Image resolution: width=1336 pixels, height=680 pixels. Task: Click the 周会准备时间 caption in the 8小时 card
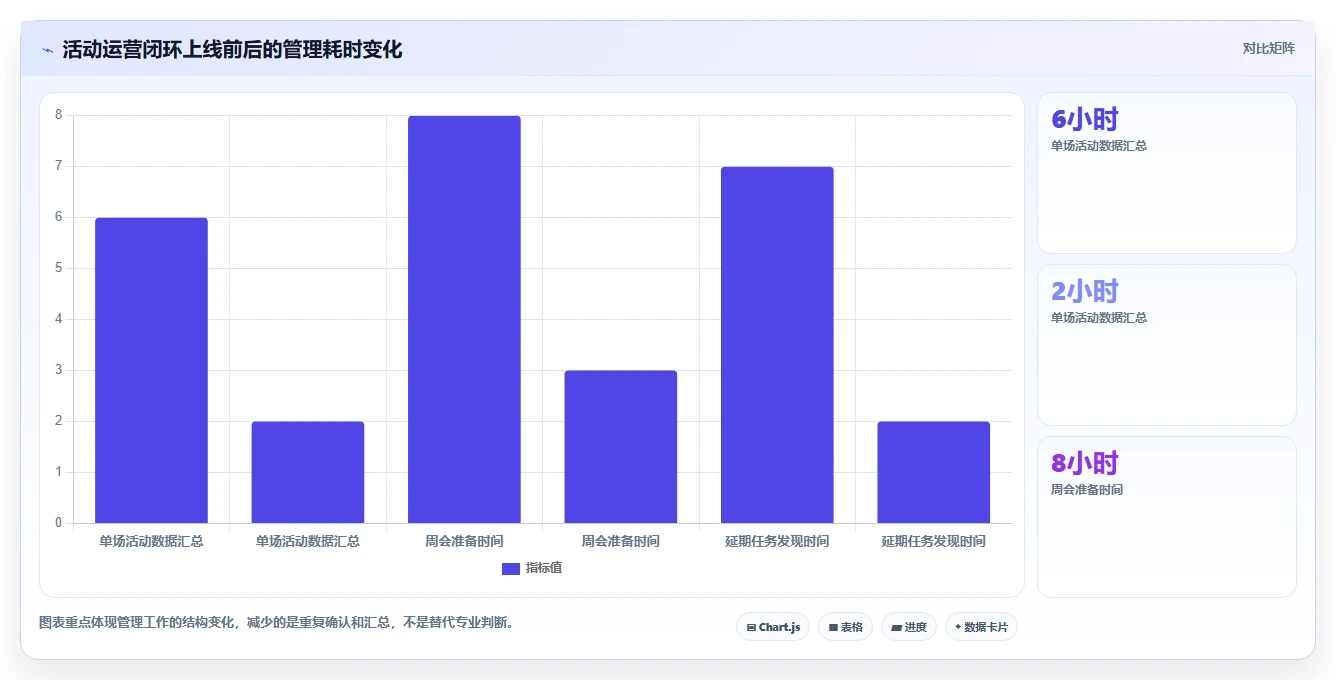1087,490
